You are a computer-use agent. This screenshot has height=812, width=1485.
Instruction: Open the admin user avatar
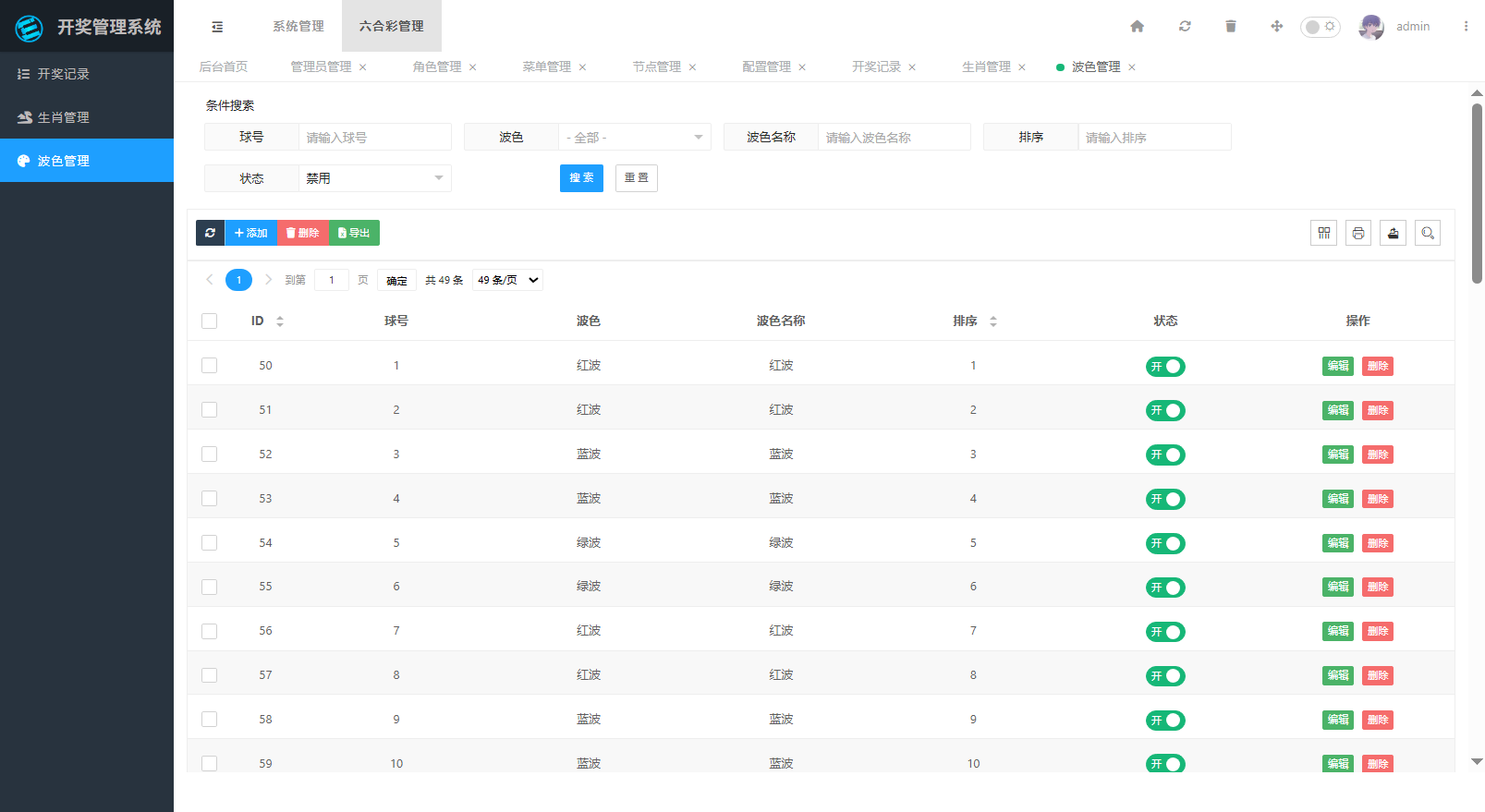tap(1371, 27)
